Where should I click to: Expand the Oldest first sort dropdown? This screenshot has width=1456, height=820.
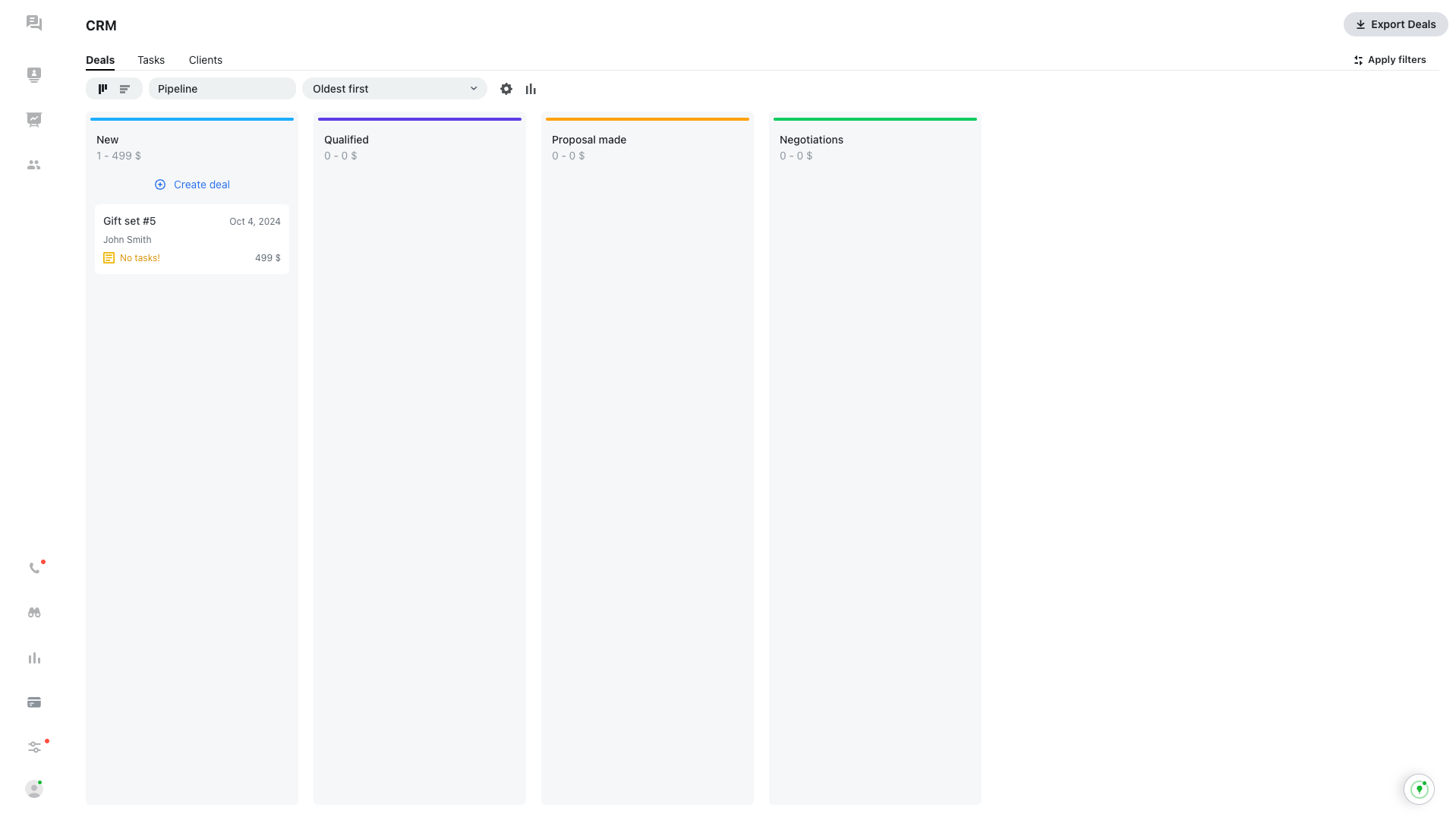(394, 89)
